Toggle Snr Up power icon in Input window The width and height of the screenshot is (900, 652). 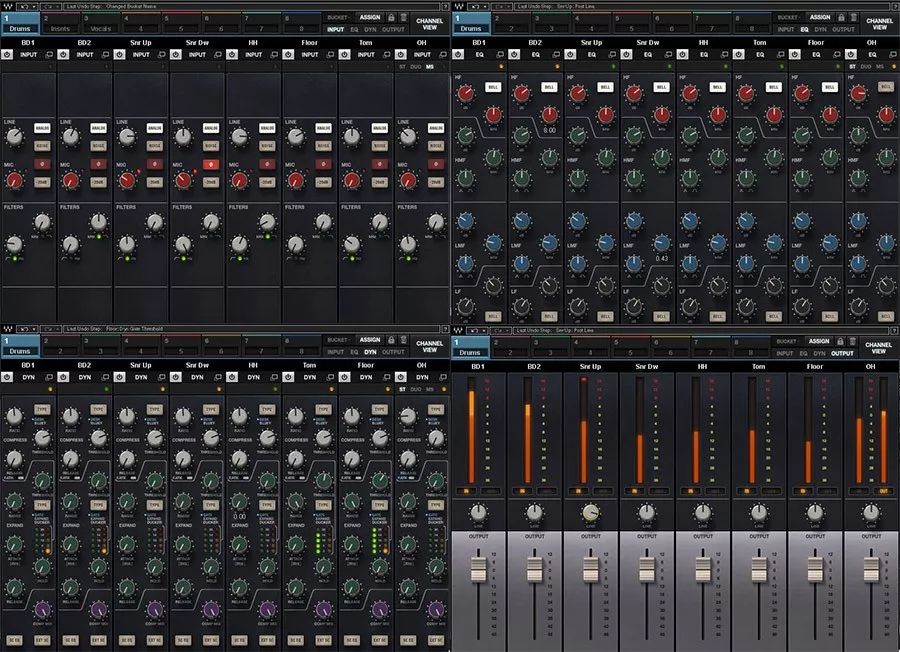(x=119, y=55)
